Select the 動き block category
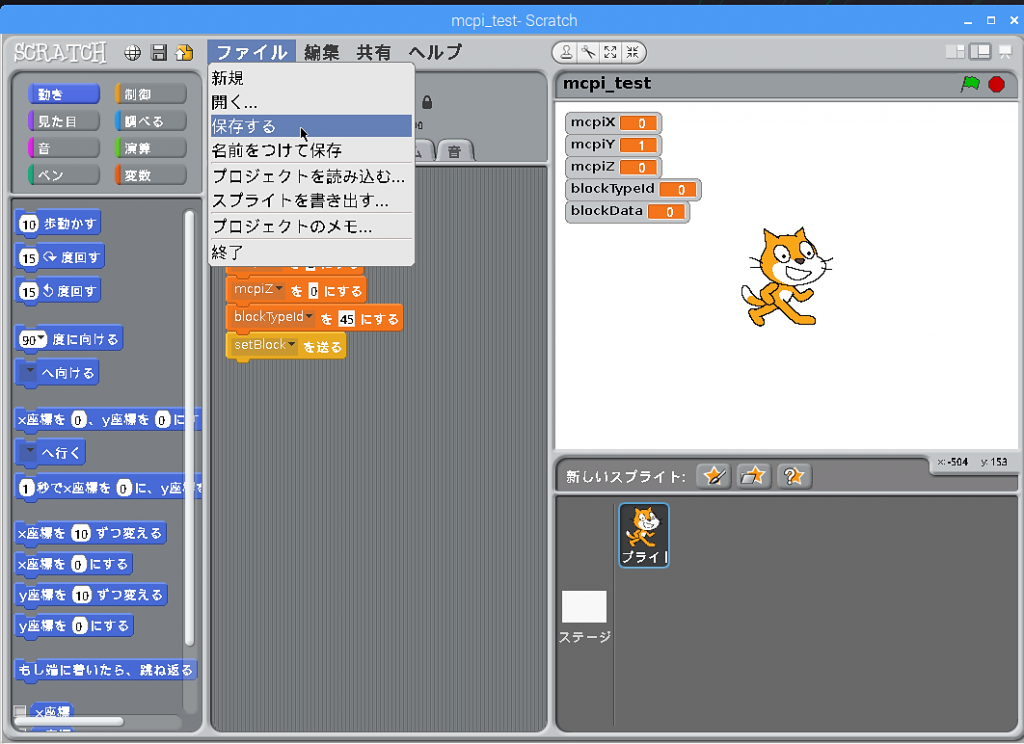This screenshot has width=1024, height=744. 64,94
